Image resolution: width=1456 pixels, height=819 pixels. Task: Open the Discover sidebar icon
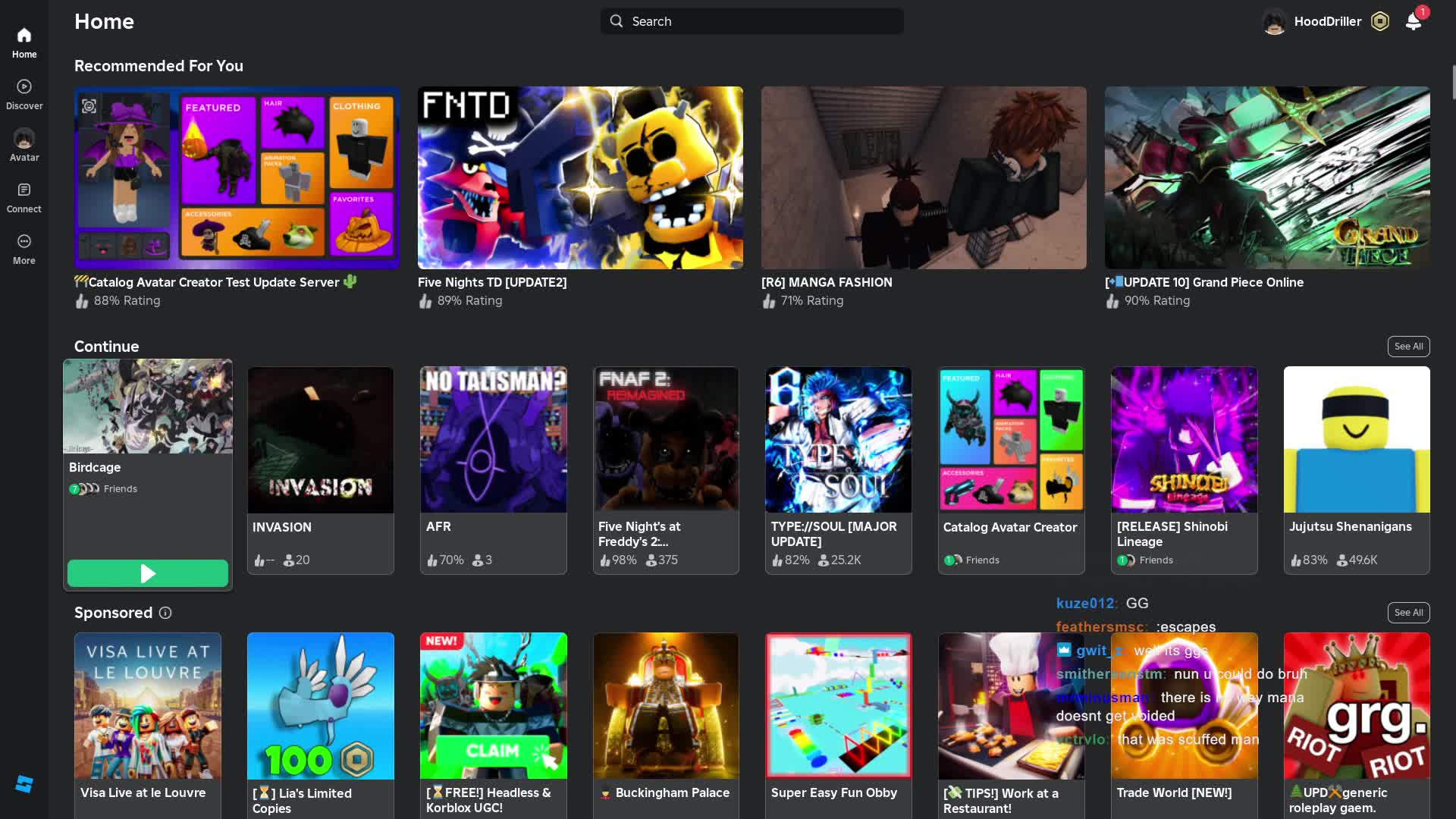pyautogui.click(x=24, y=87)
